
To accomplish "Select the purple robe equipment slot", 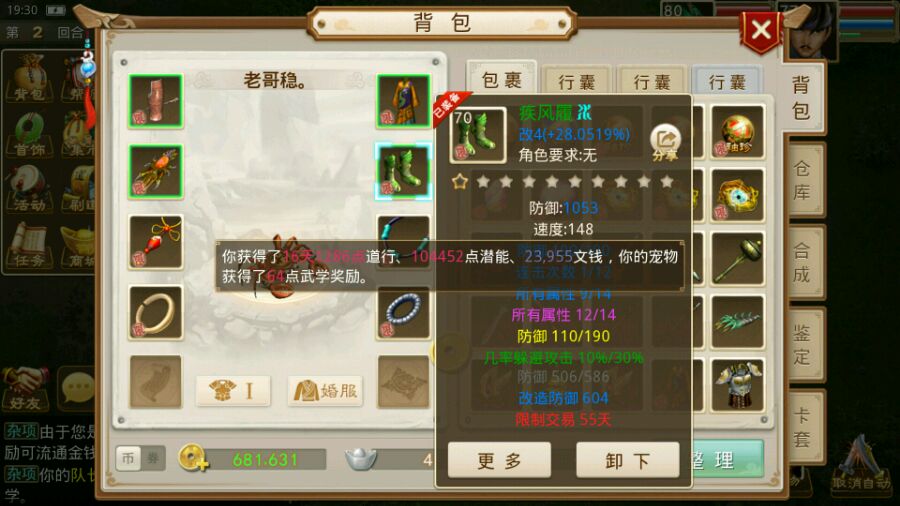I will click(x=404, y=100).
